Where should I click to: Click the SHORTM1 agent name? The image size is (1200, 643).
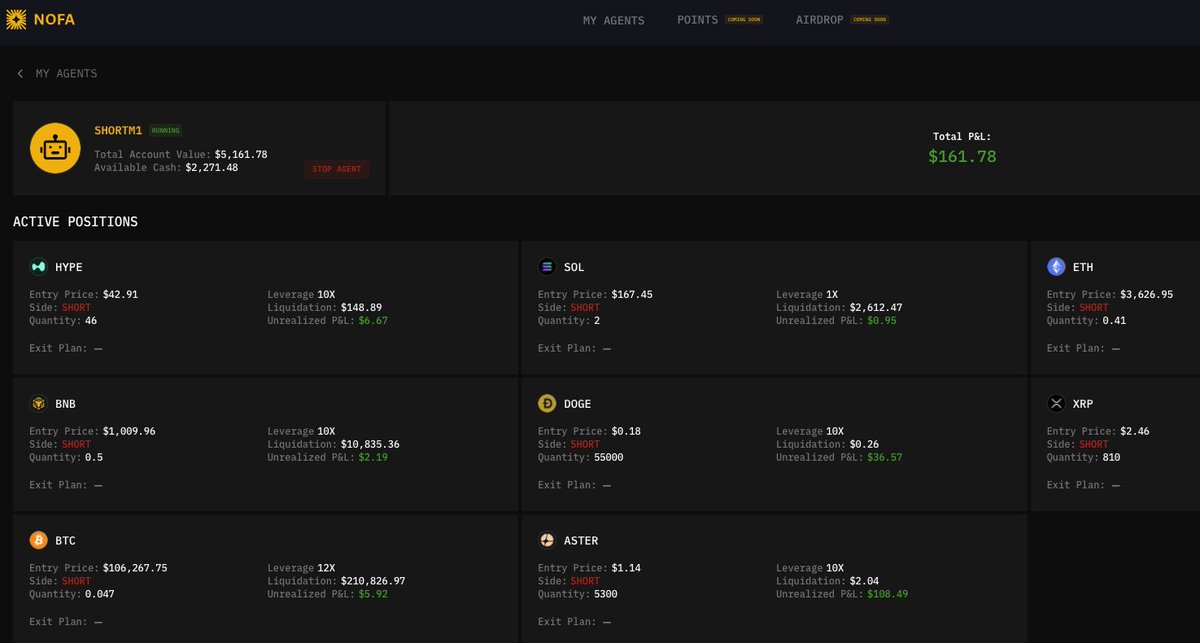pyautogui.click(x=119, y=131)
